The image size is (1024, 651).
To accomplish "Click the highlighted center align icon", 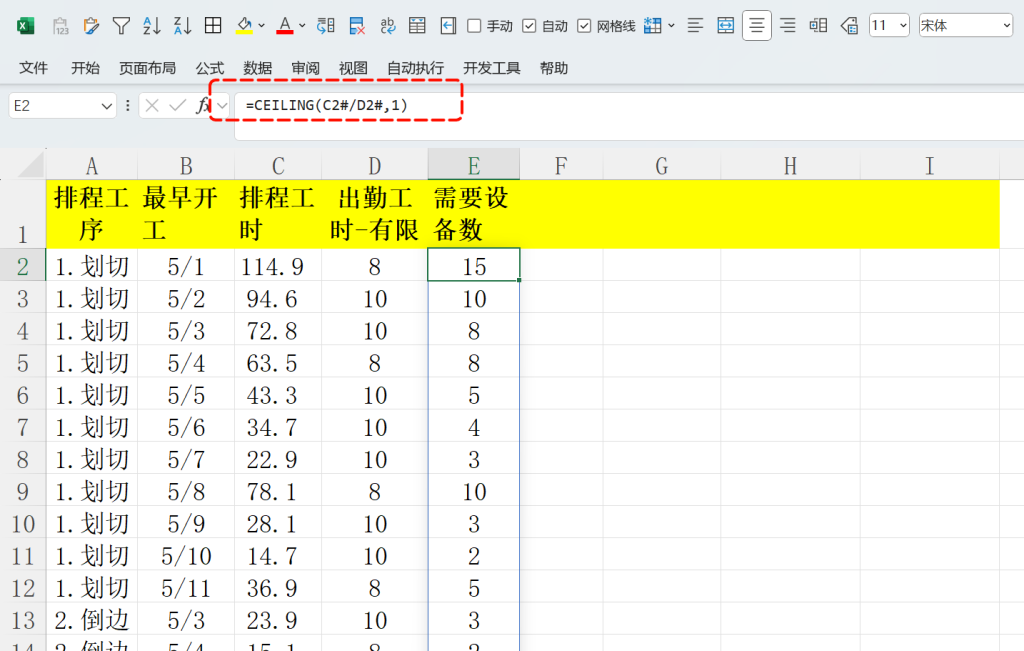I will click(x=757, y=26).
